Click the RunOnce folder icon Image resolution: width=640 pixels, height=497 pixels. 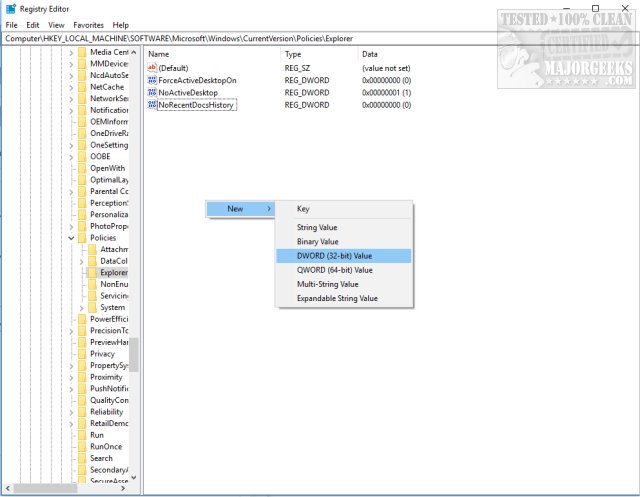point(82,446)
